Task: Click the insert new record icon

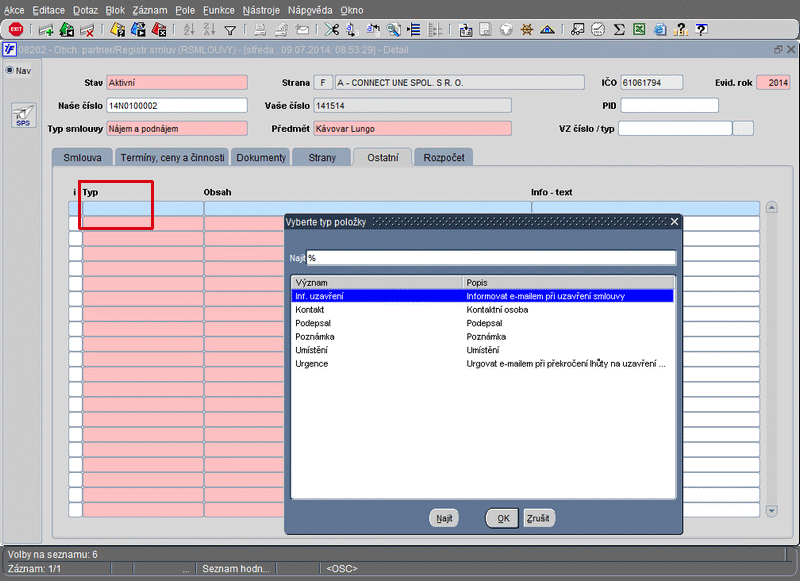Action: click(x=46, y=30)
